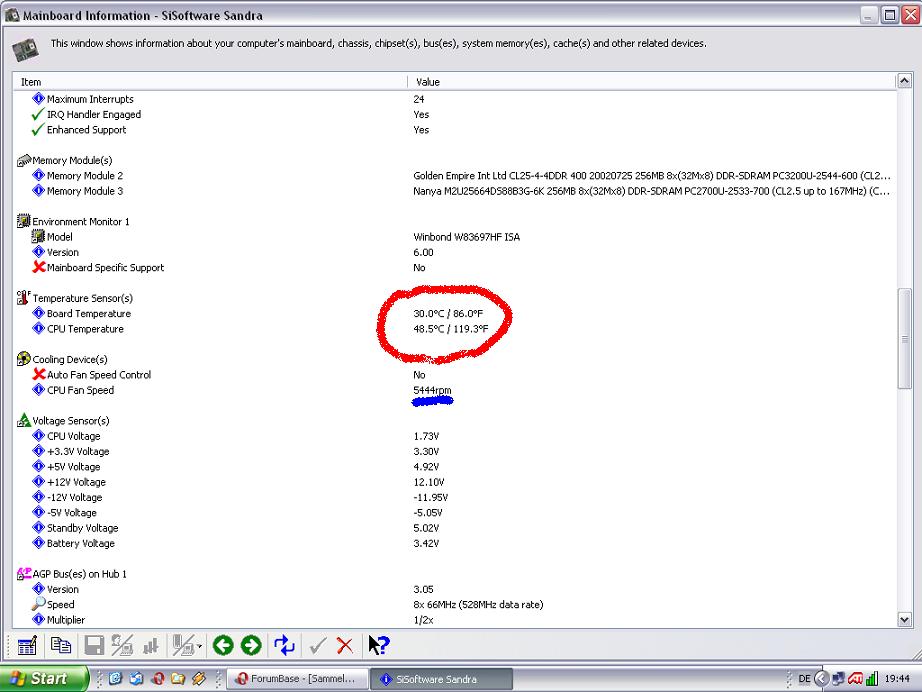Click DE language indicator in tray

click(804, 678)
